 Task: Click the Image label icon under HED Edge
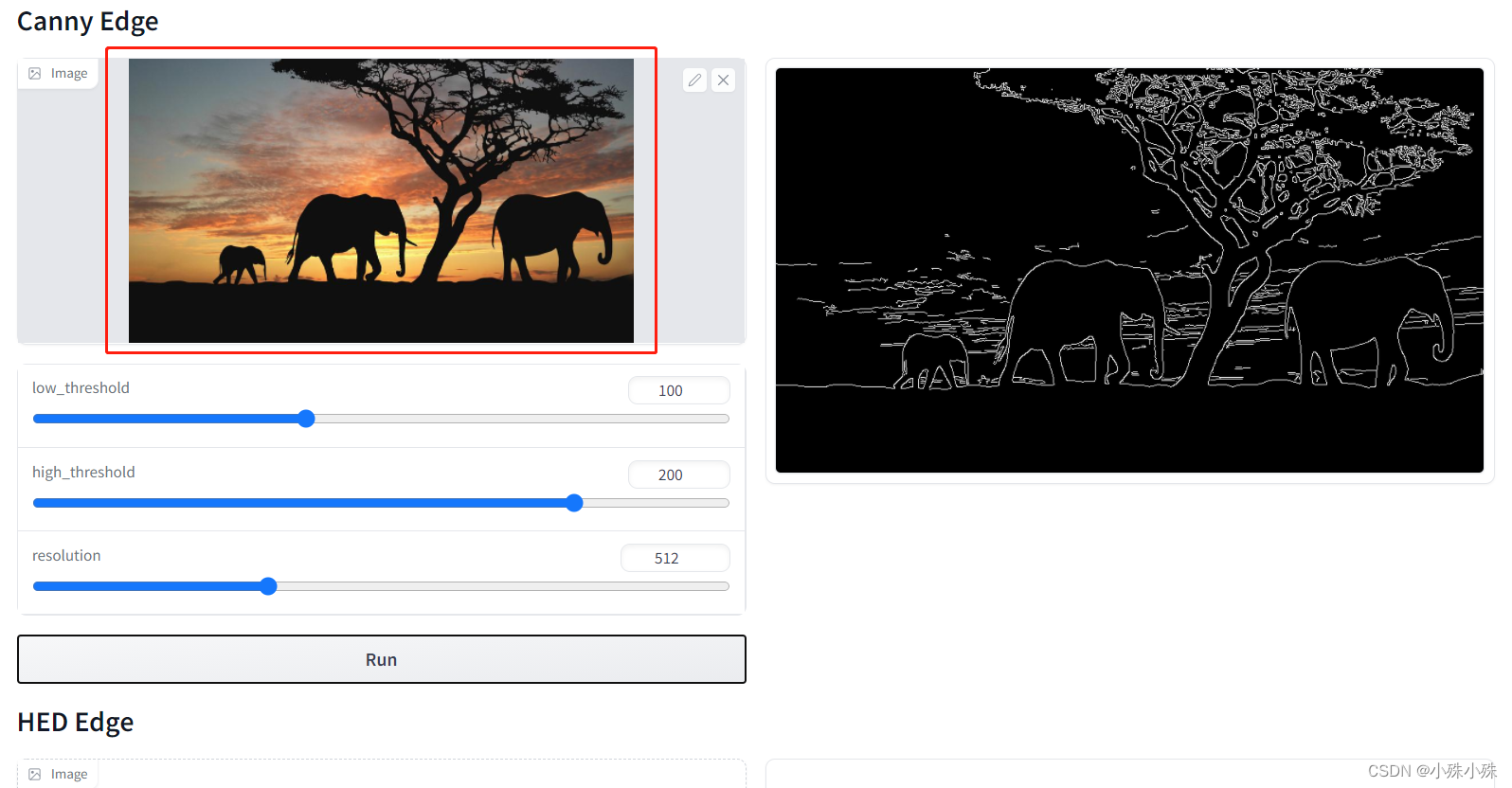pyautogui.click(x=35, y=774)
